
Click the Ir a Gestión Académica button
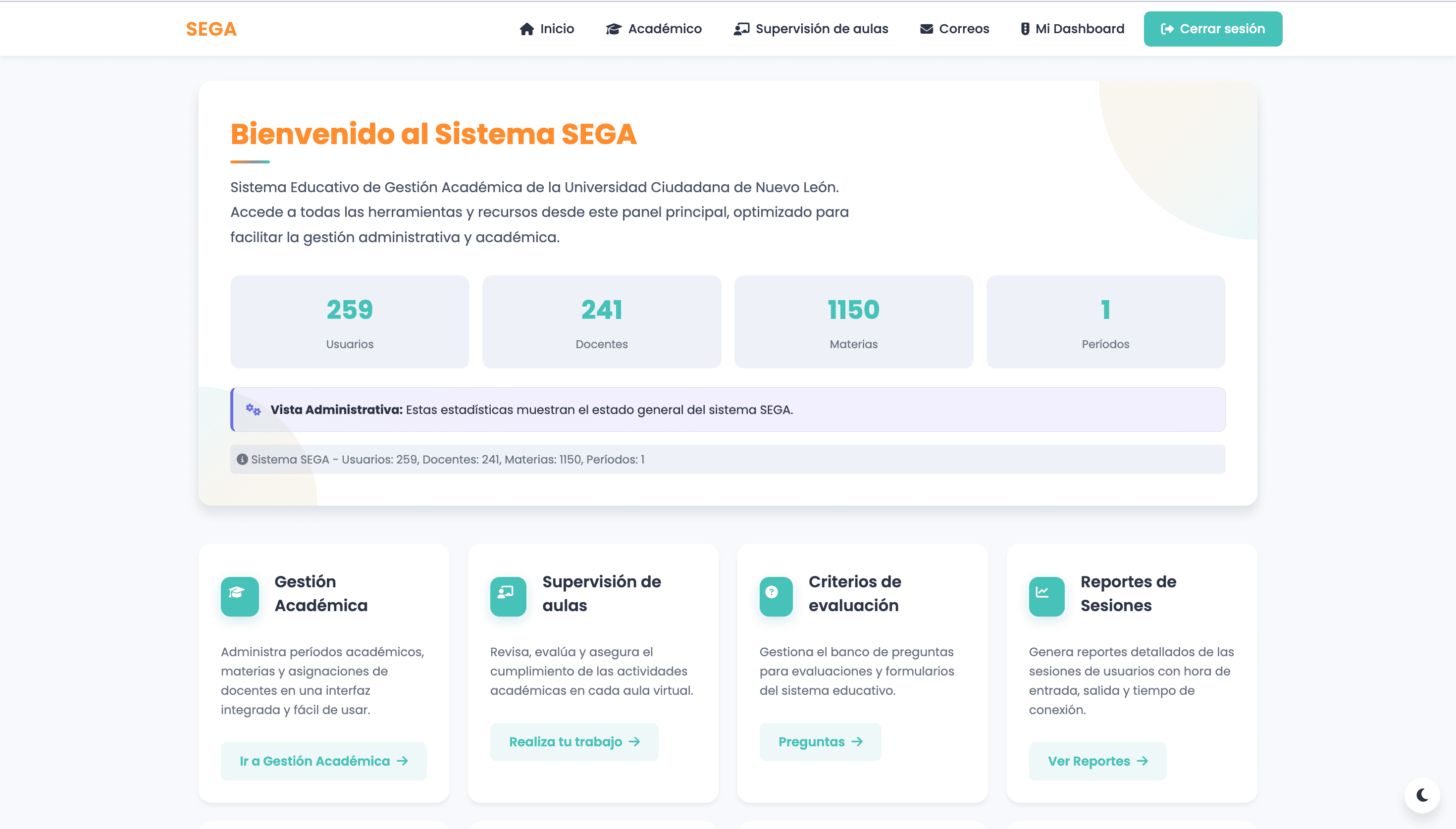coord(323,761)
